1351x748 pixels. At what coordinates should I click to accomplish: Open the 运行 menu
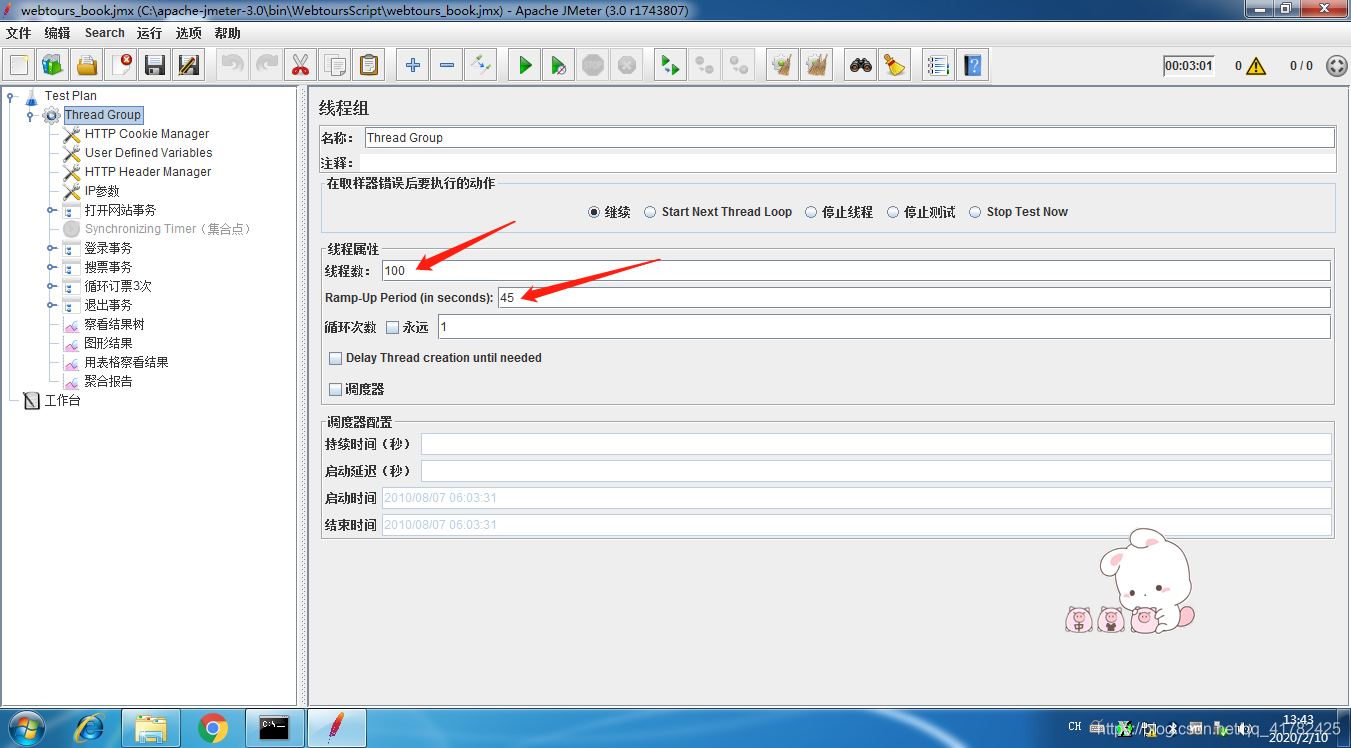coord(149,33)
